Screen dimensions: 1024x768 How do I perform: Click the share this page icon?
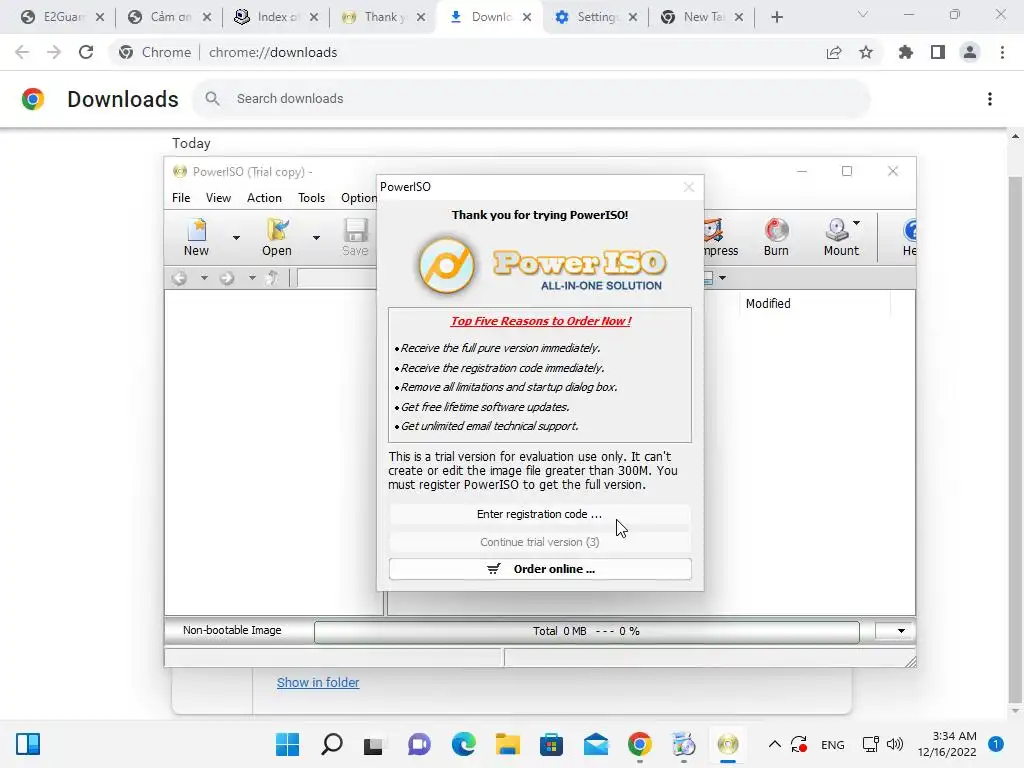point(834,52)
